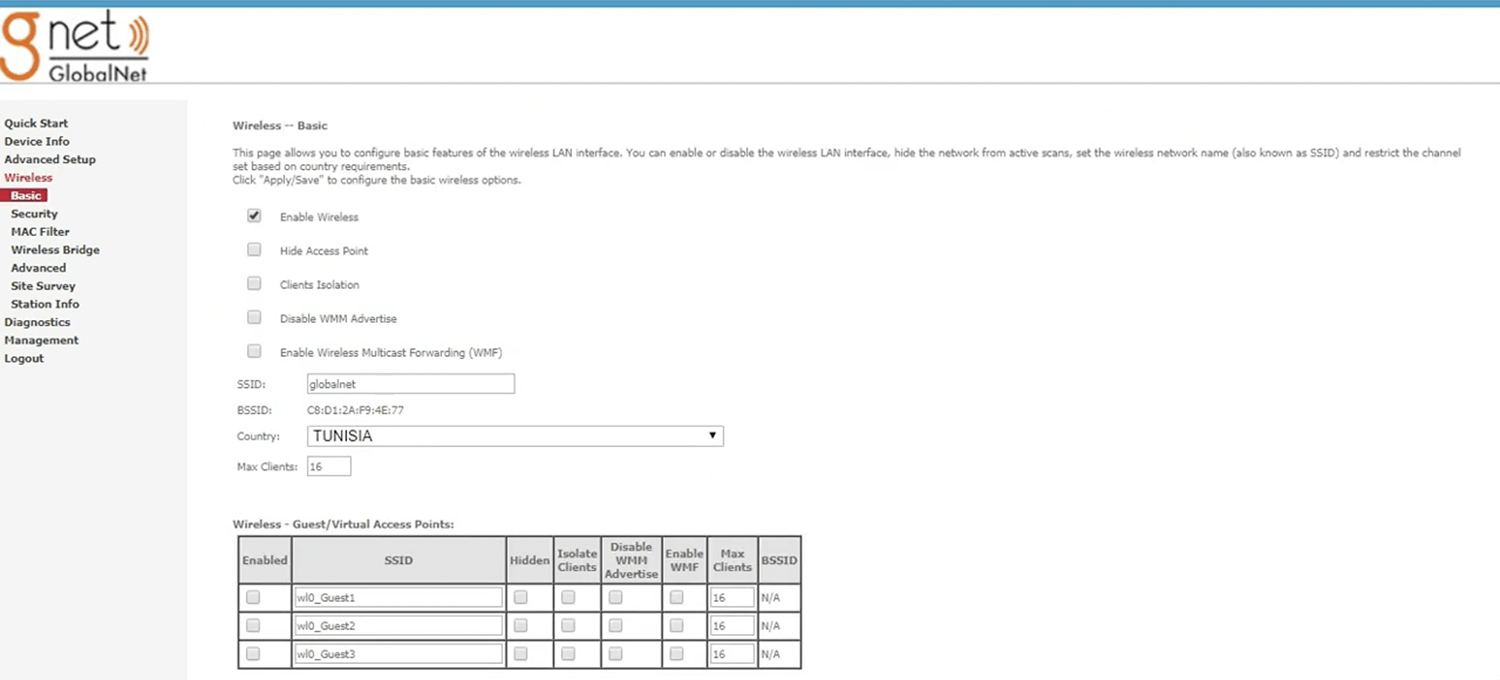
Task: Open the Country dropdown showing TUNISIA
Action: point(515,436)
